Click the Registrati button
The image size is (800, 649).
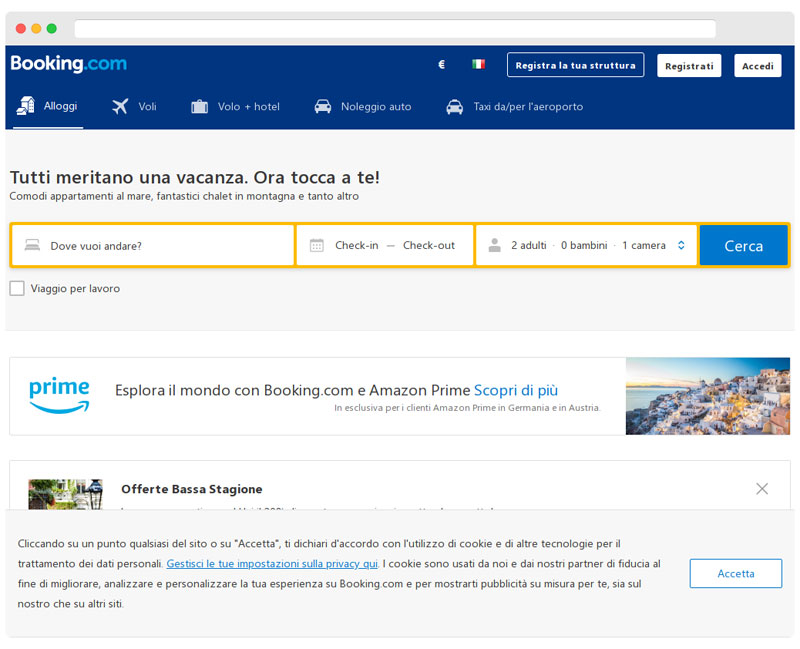(689, 66)
